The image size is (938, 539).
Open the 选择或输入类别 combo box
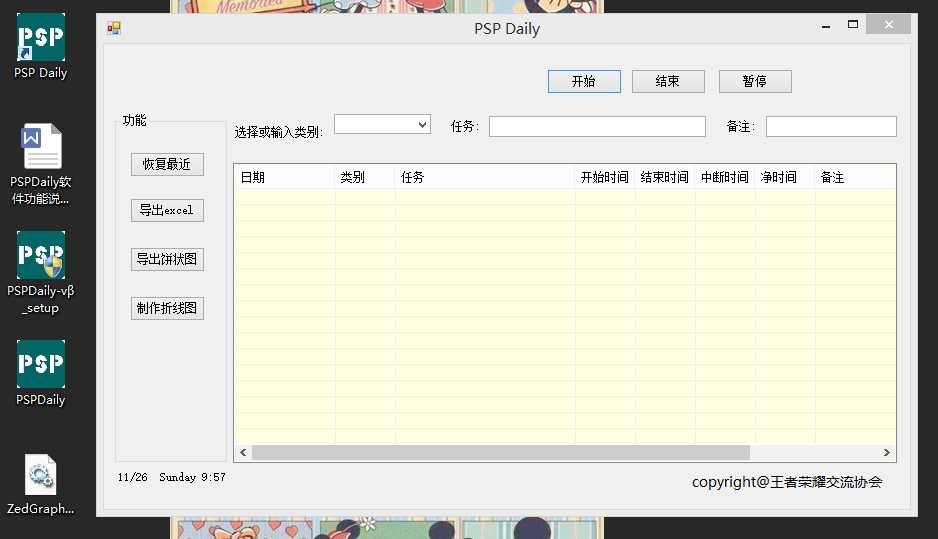point(382,124)
